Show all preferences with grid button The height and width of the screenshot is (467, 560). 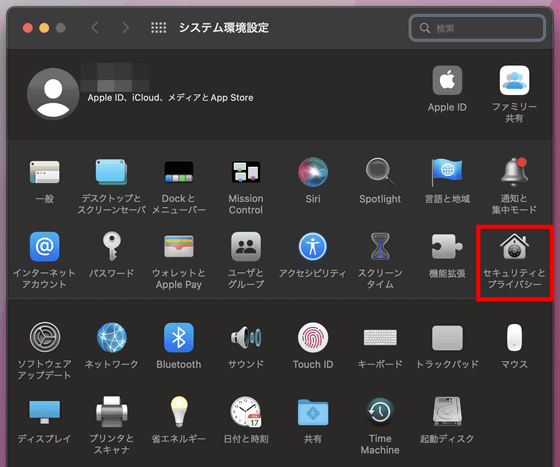click(158, 27)
